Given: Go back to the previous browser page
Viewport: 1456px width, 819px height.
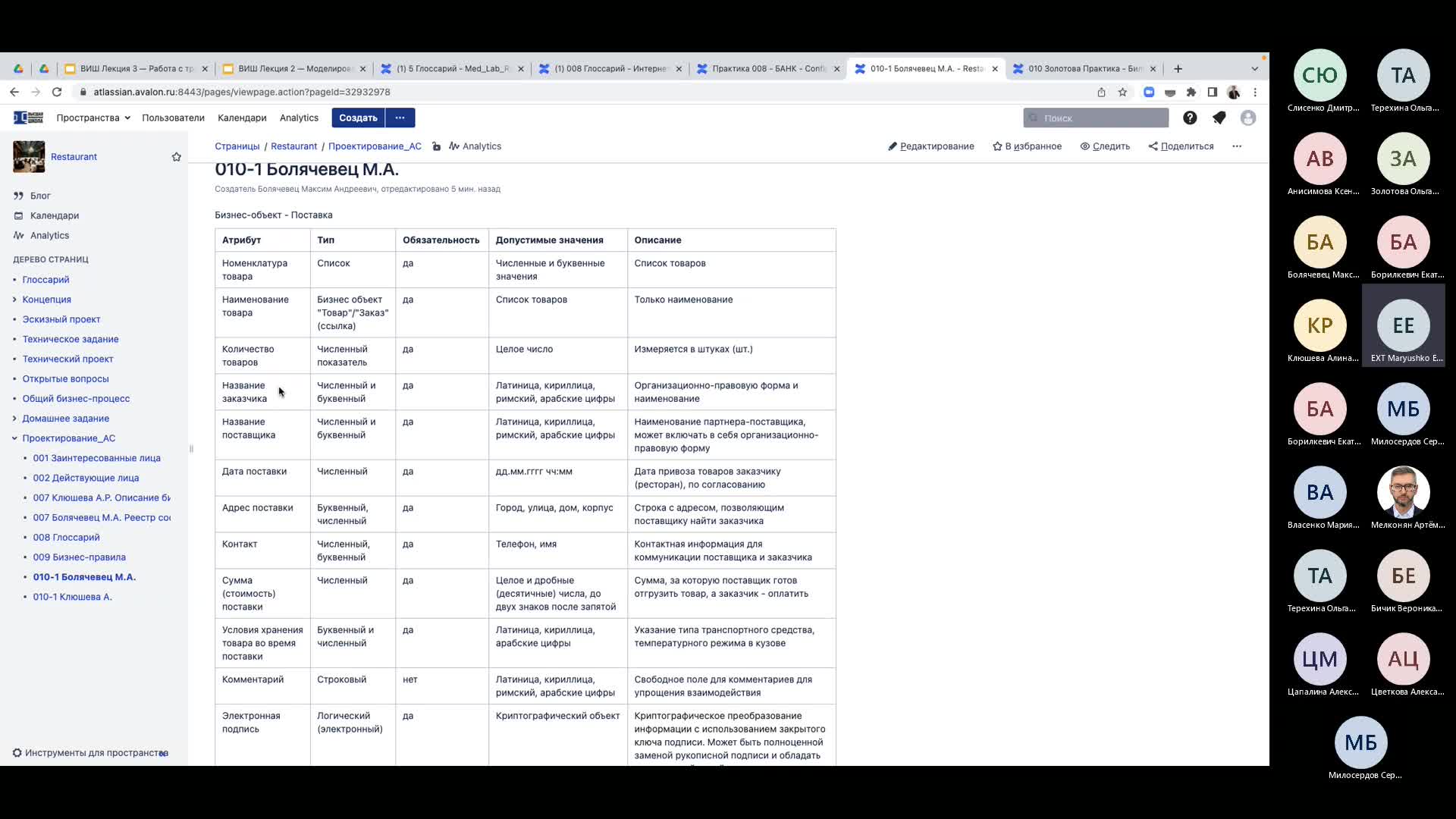Looking at the screenshot, I should [x=14, y=92].
